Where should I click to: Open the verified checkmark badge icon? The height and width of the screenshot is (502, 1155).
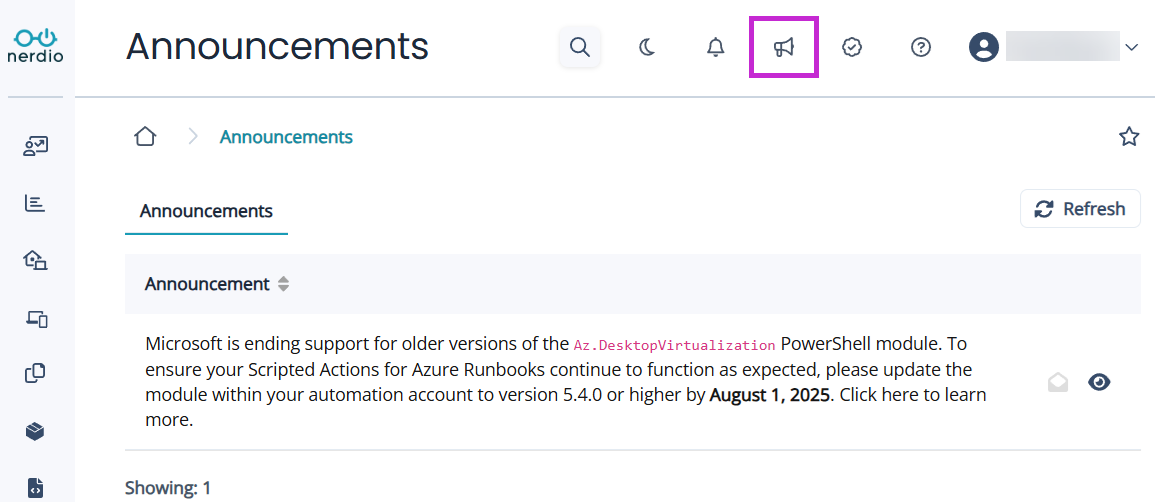tap(852, 47)
